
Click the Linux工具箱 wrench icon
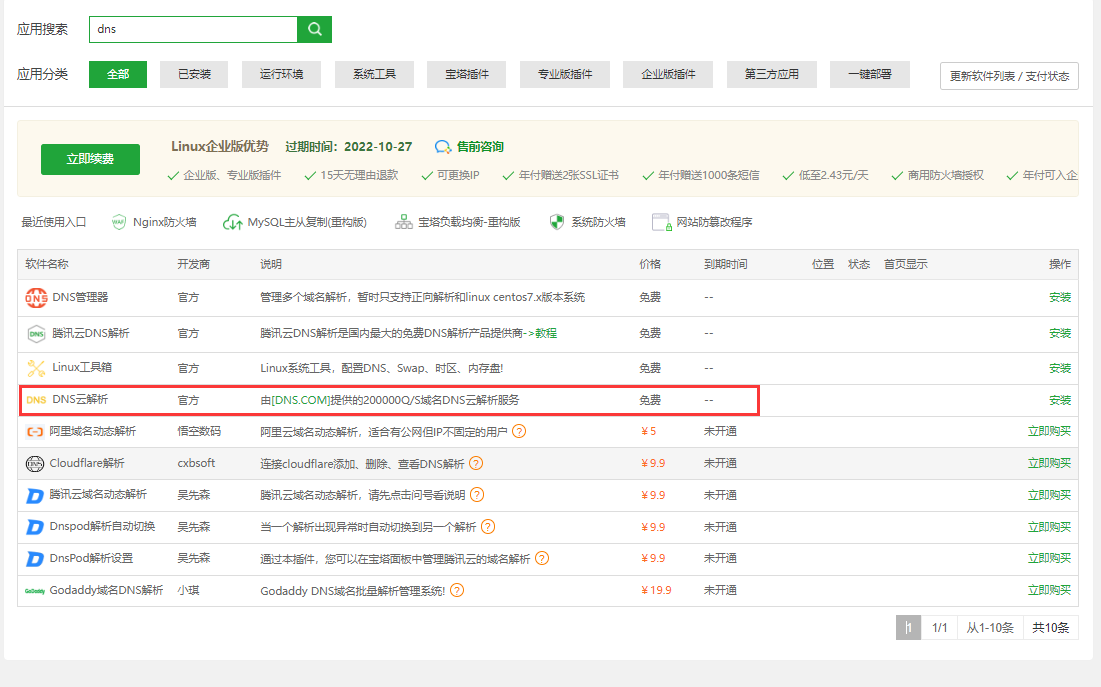click(x=36, y=368)
